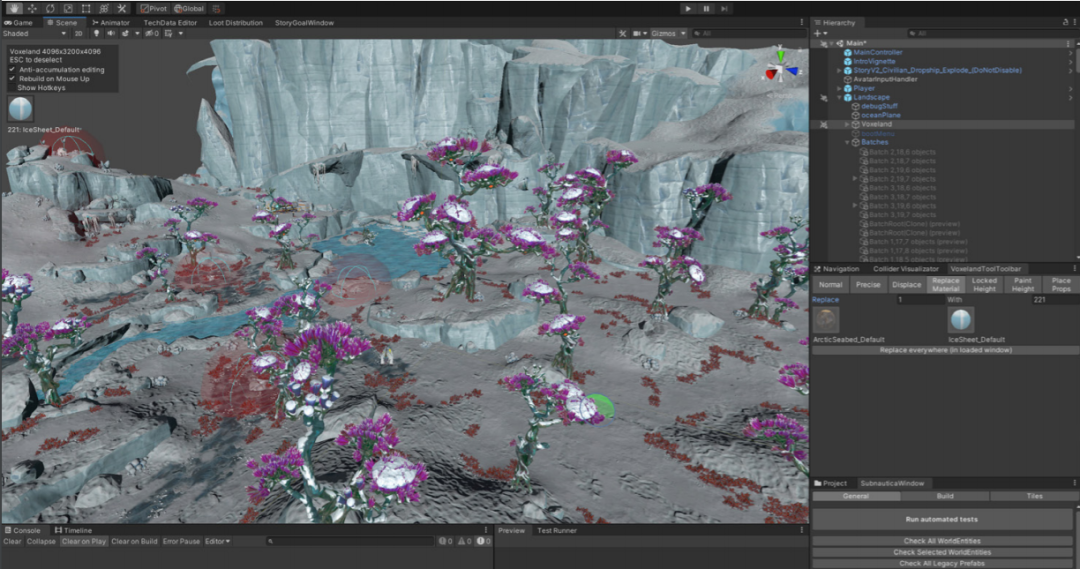Click the IceSheet_Default material swatch in Voxeland toolbar
Viewport: 1080px width, 569px height.
point(959,319)
